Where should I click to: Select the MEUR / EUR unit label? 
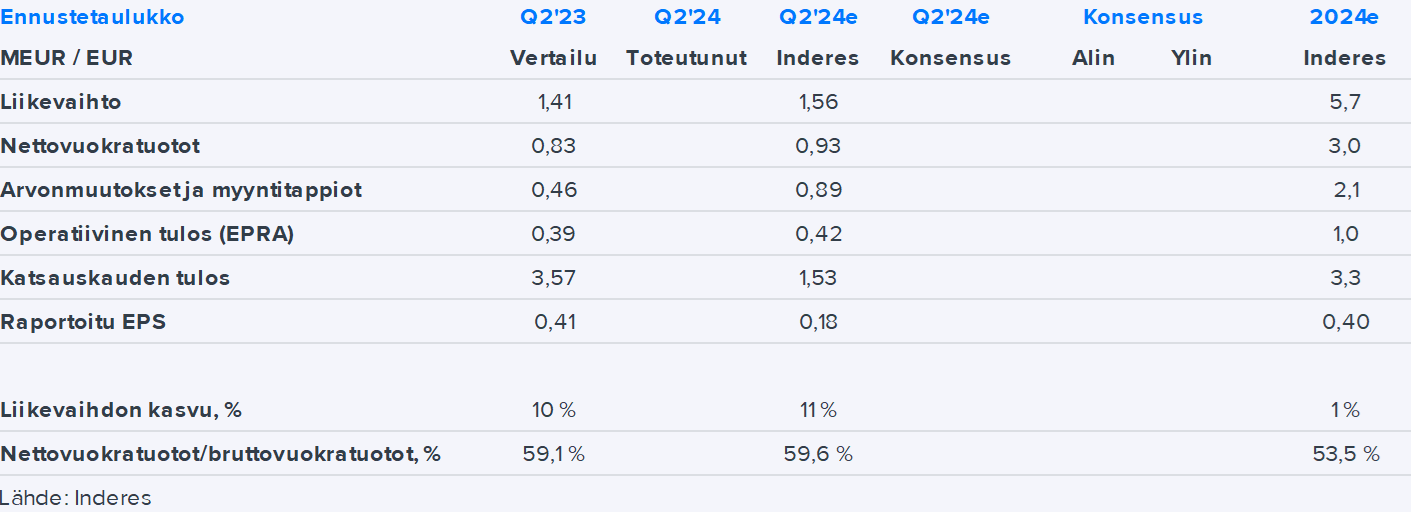point(66,58)
